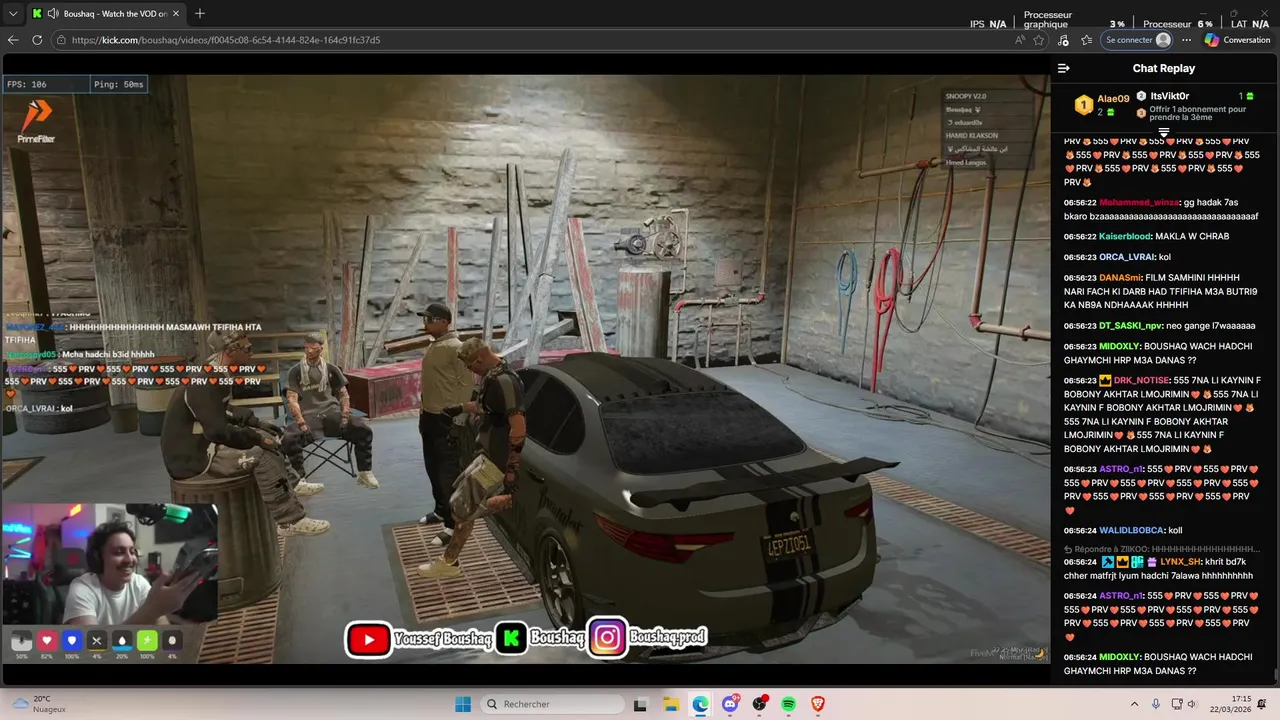Open a new browser tab
This screenshot has height=720, width=1280.
coord(200,14)
